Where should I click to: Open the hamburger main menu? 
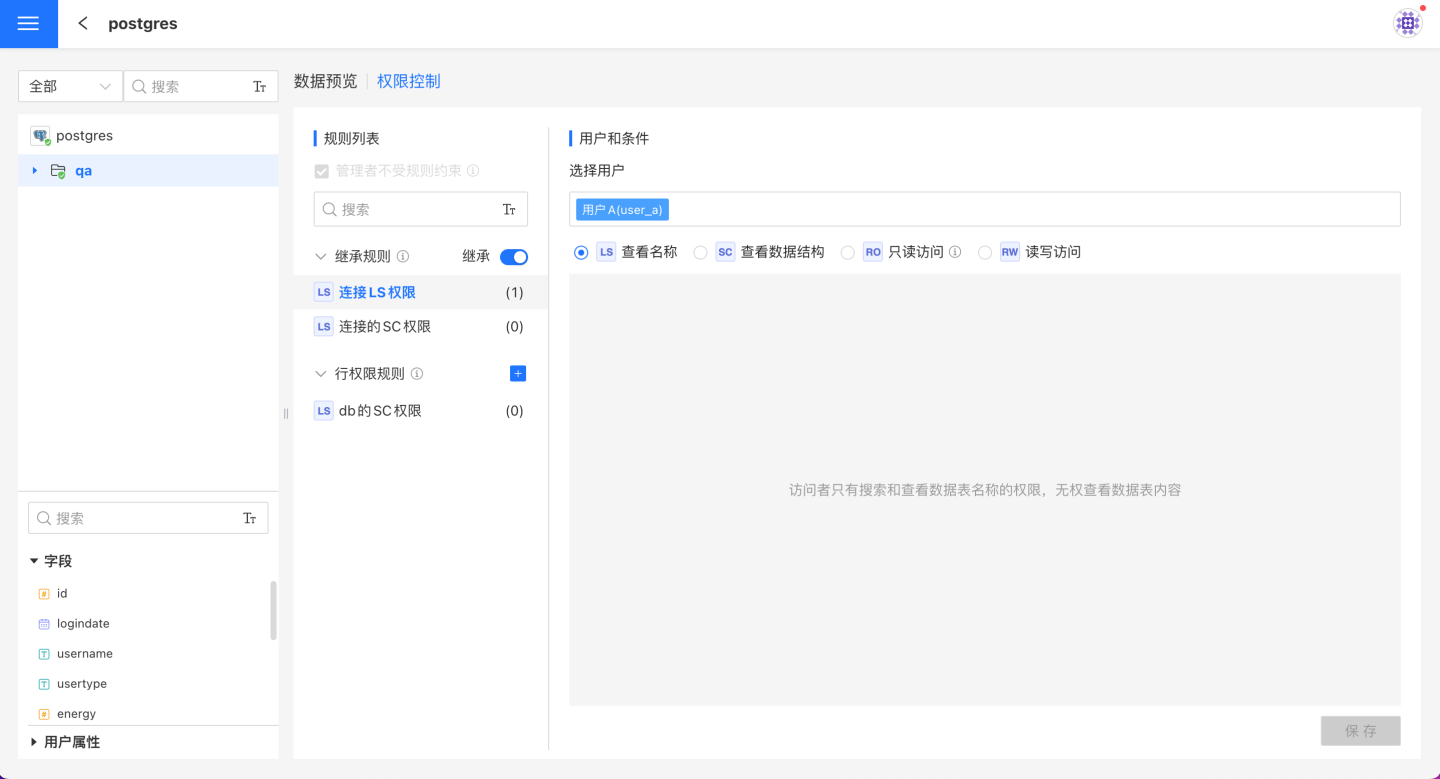[x=28, y=24]
